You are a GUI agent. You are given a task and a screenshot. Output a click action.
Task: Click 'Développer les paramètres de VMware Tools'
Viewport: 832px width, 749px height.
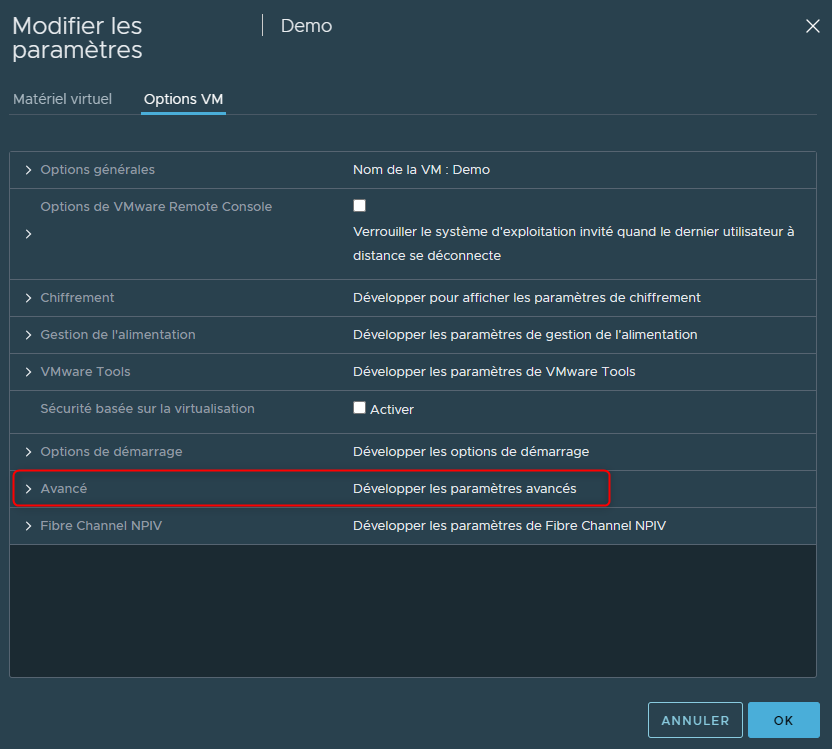pos(494,372)
